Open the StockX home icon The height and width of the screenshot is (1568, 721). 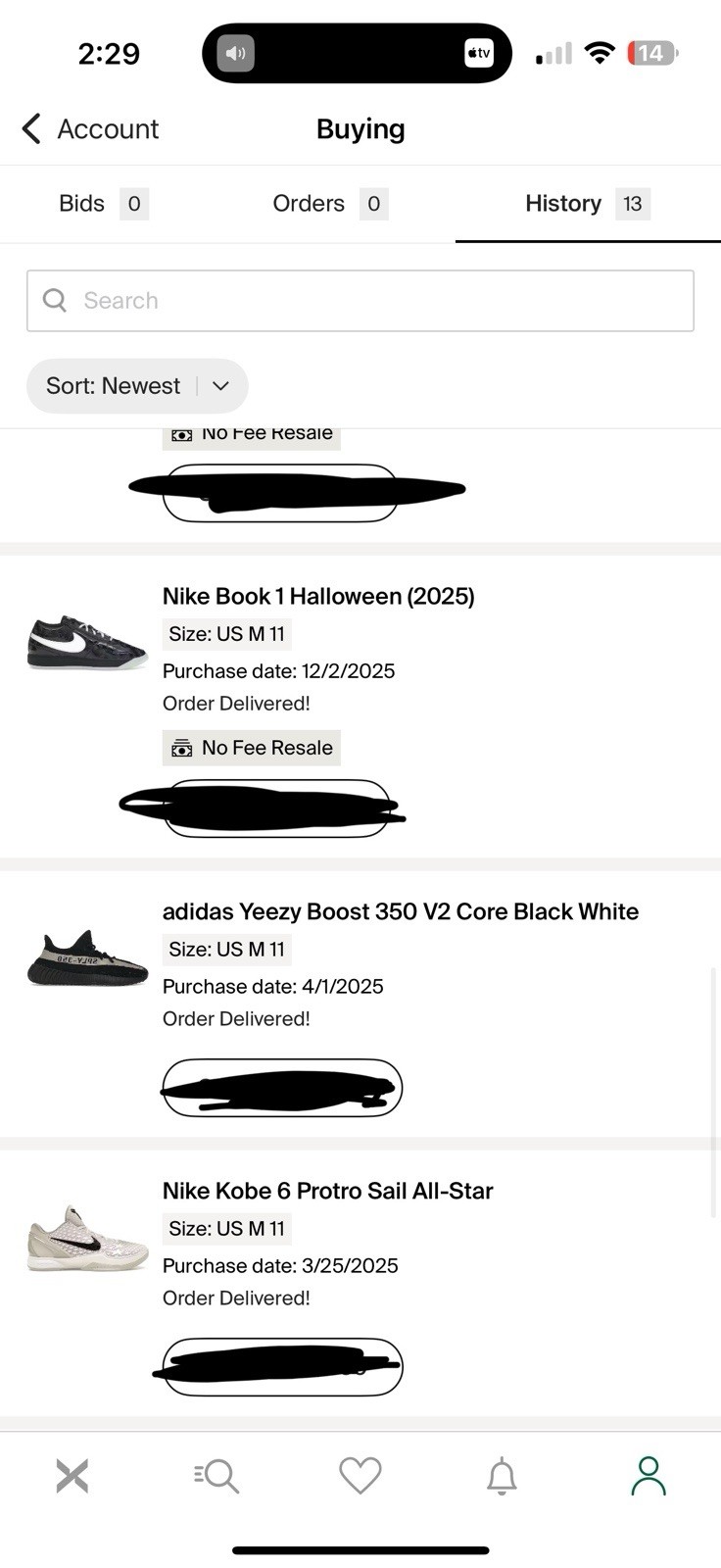click(x=72, y=1475)
